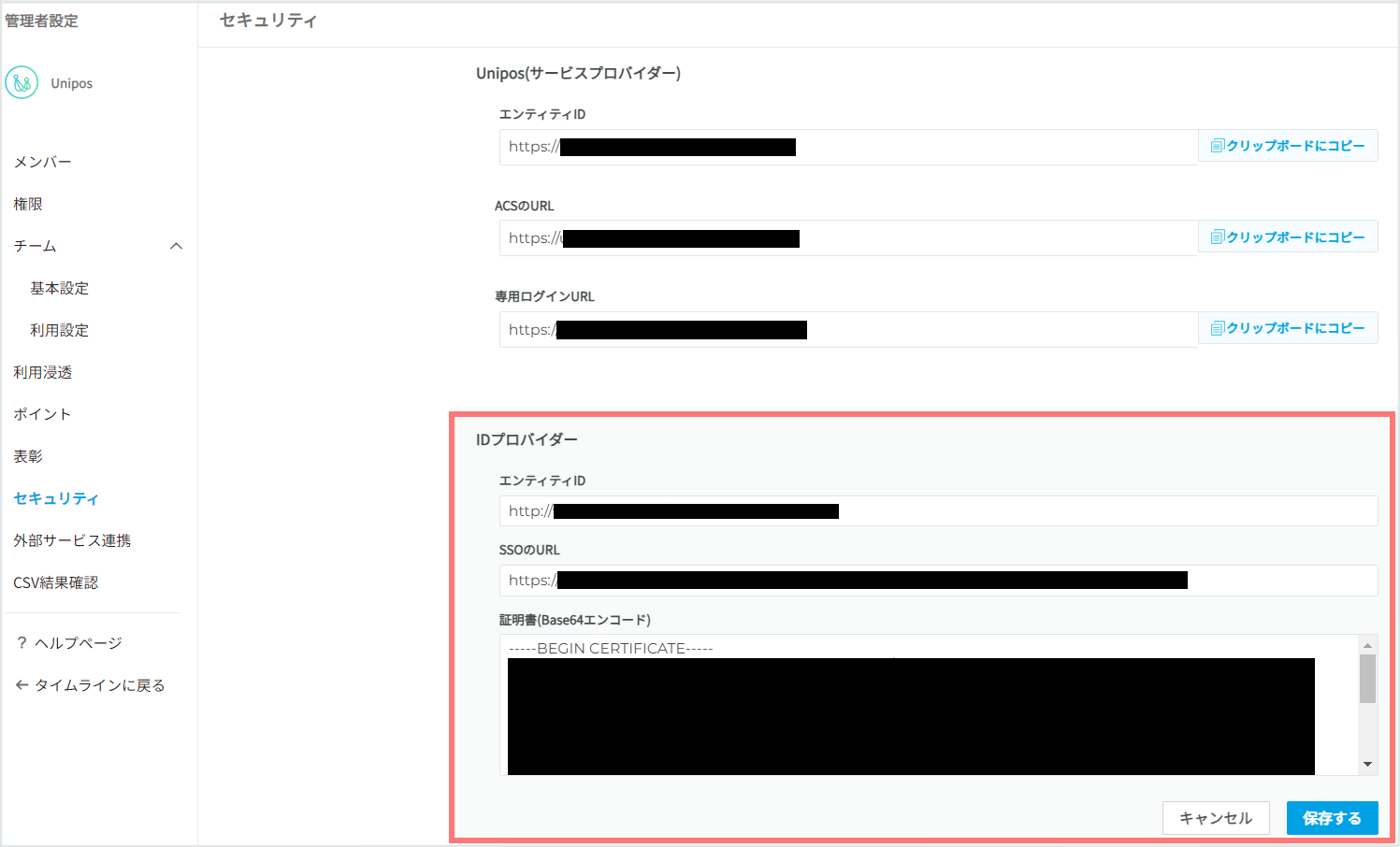The height and width of the screenshot is (847, 1400).
Task: Click the IDプロバイダー section heading
Action: point(527,439)
